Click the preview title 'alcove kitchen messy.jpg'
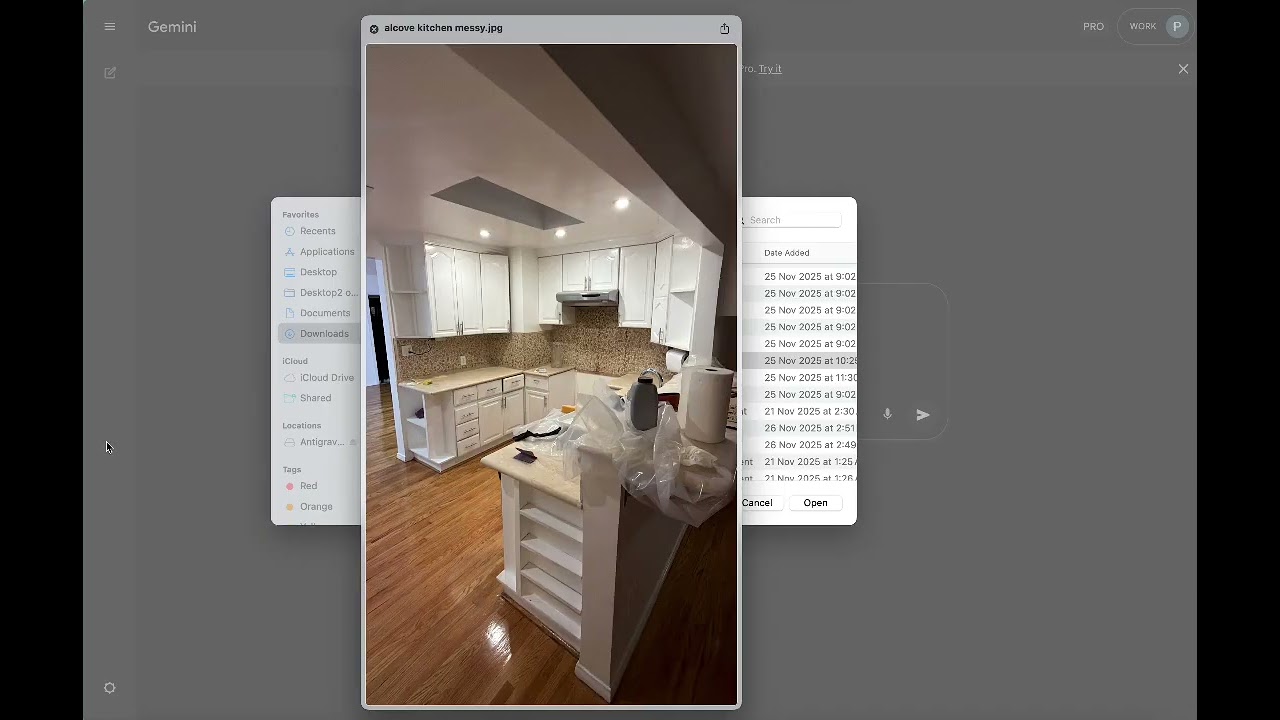This screenshot has width=1280, height=720. pyautogui.click(x=443, y=28)
